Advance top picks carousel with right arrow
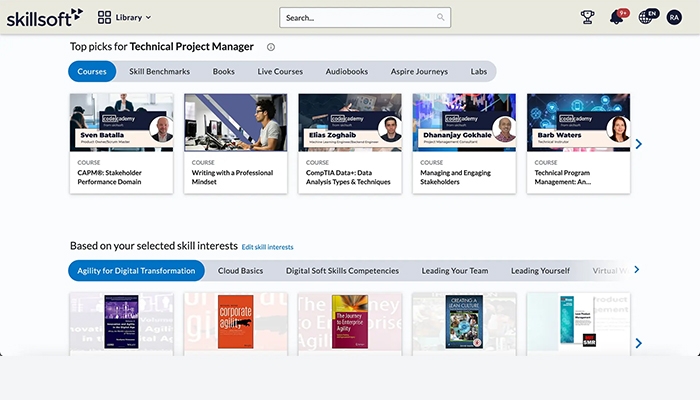This screenshot has height=400, width=700. click(639, 144)
